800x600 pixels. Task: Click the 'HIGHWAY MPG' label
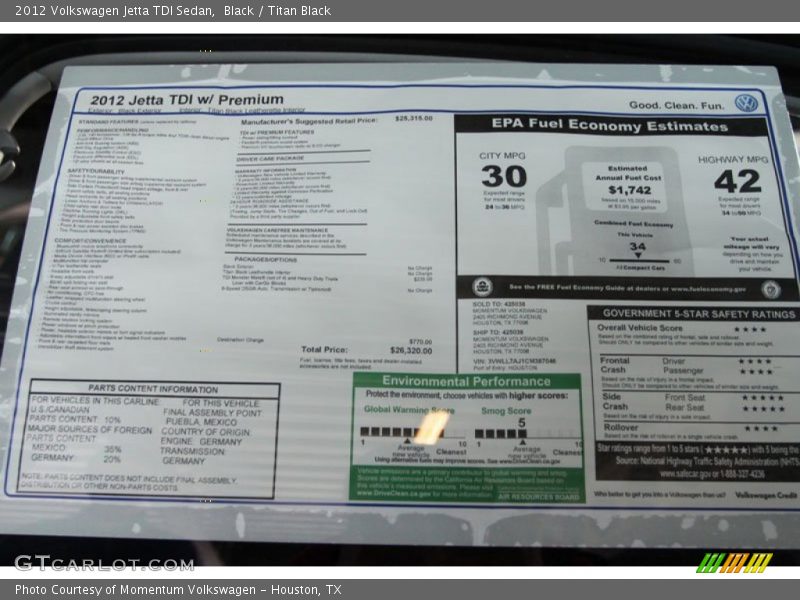pyautogui.click(x=733, y=160)
